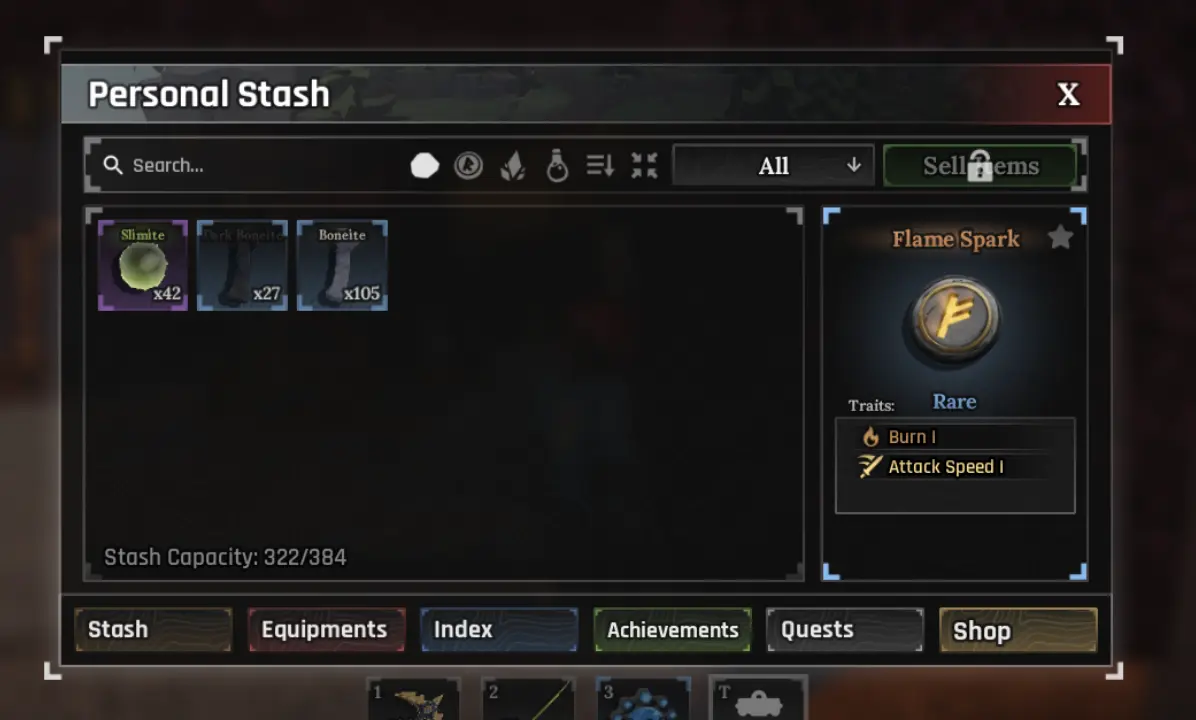Image resolution: width=1196 pixels, height=720 pixels.
Task: Toggle the rune coin filter icon
Action: point(468,166)
